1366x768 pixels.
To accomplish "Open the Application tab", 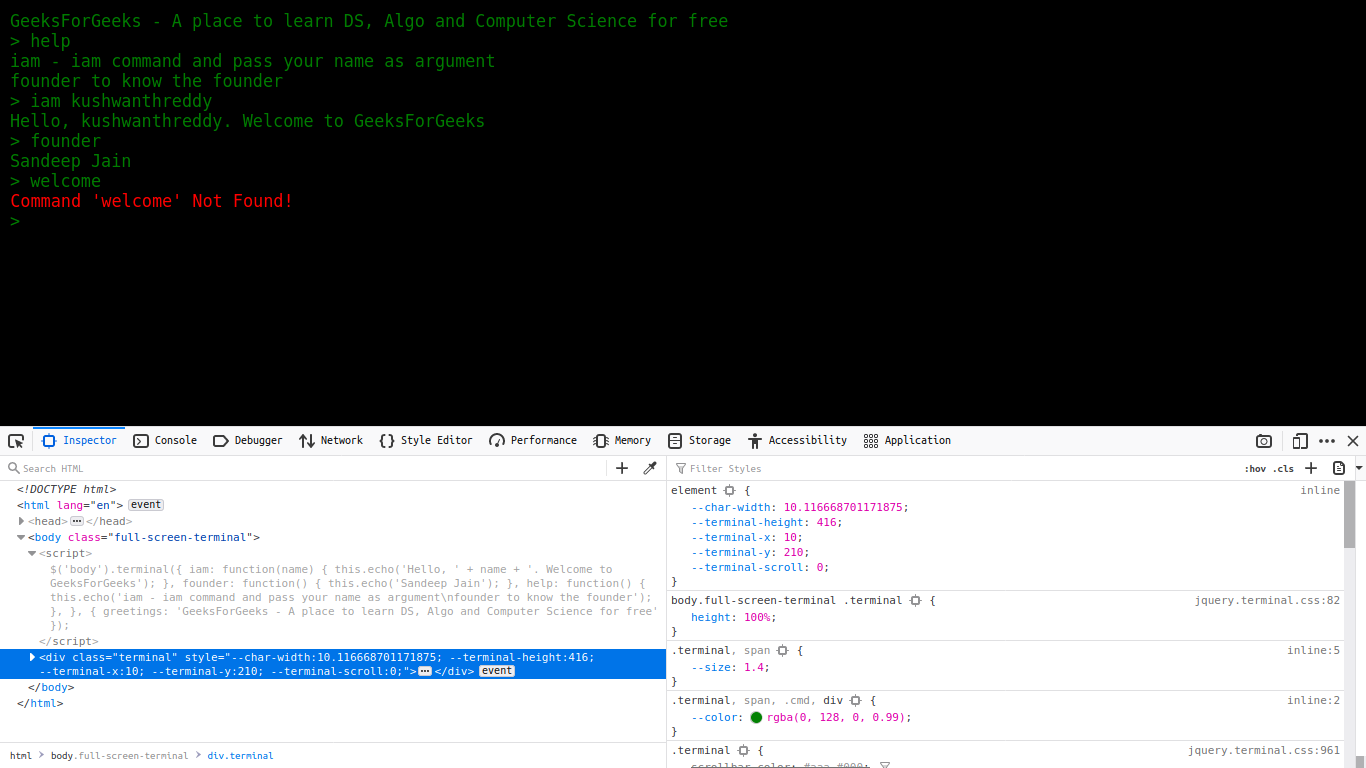I will click(907, 441).
